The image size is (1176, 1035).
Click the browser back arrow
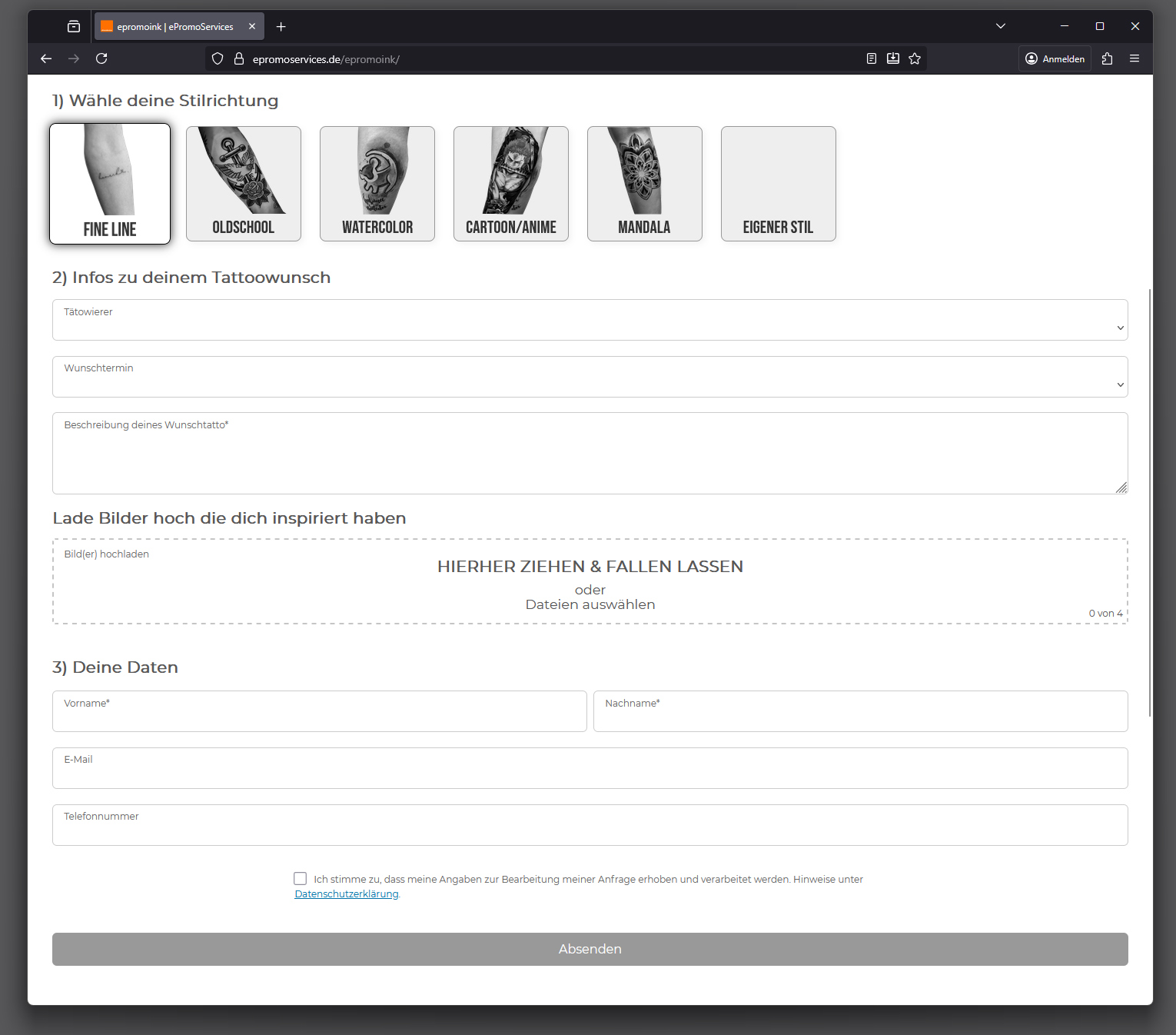[x=46, y=58]
